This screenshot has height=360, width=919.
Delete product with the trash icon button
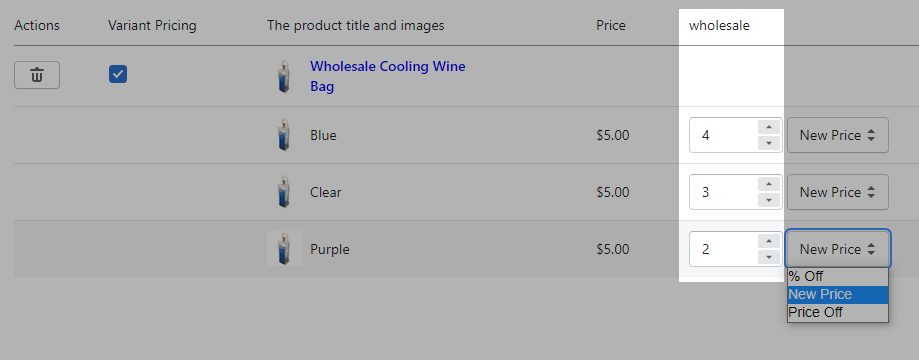click(x=37, y=75)
